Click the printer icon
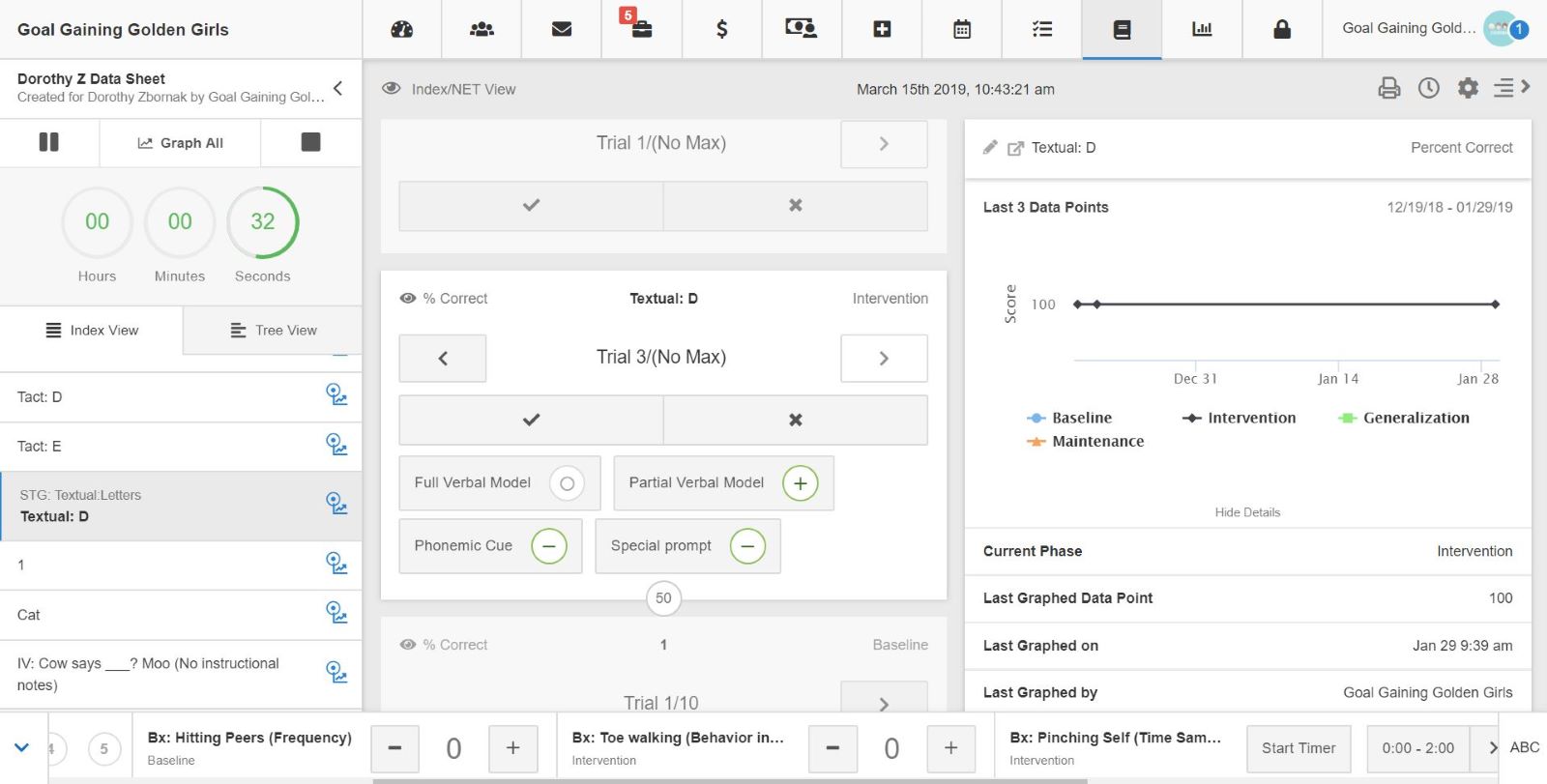The image size is (1547, 784). click(x=1389, y=88)
